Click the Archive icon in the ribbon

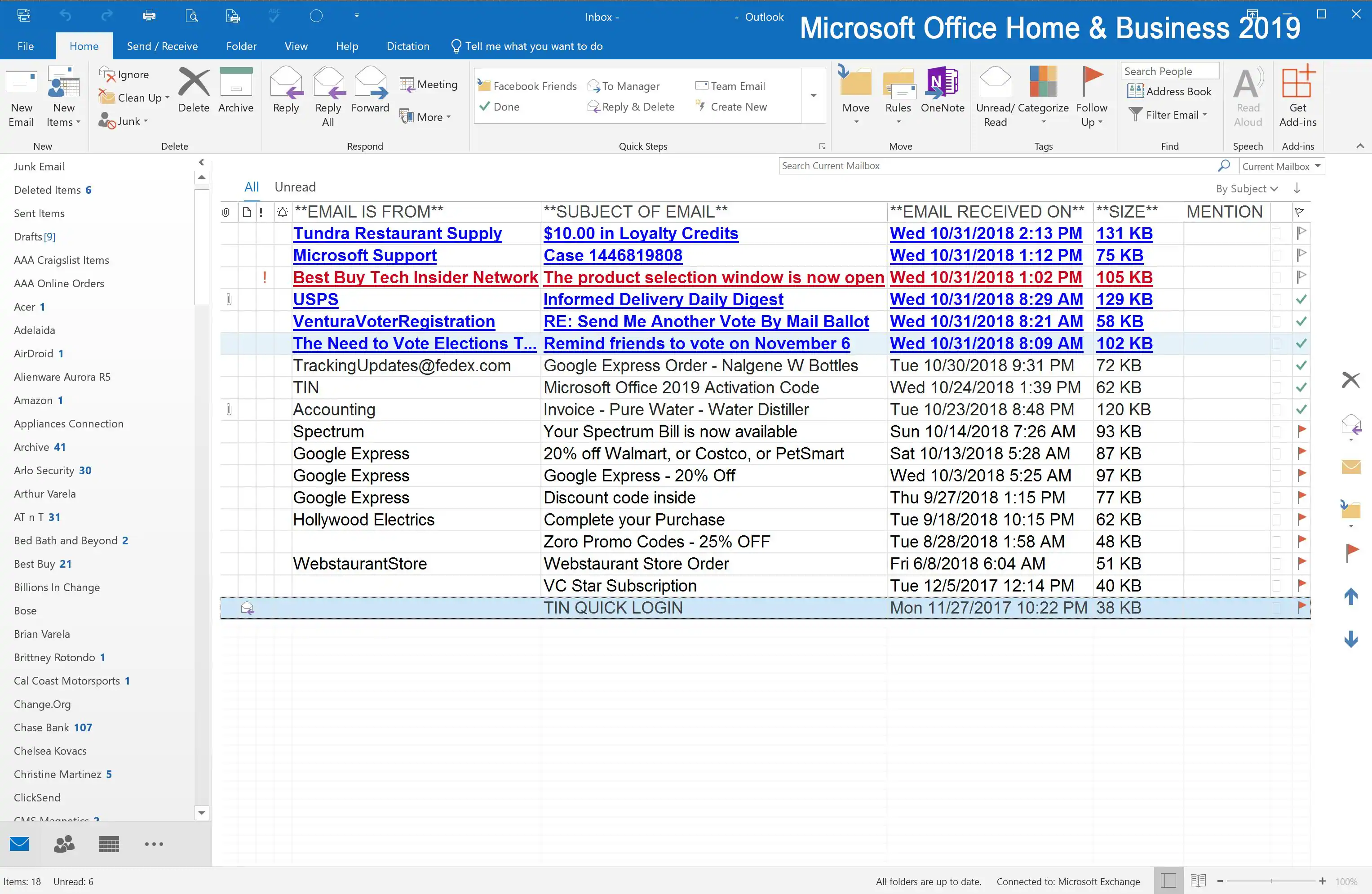pos(235,84)
